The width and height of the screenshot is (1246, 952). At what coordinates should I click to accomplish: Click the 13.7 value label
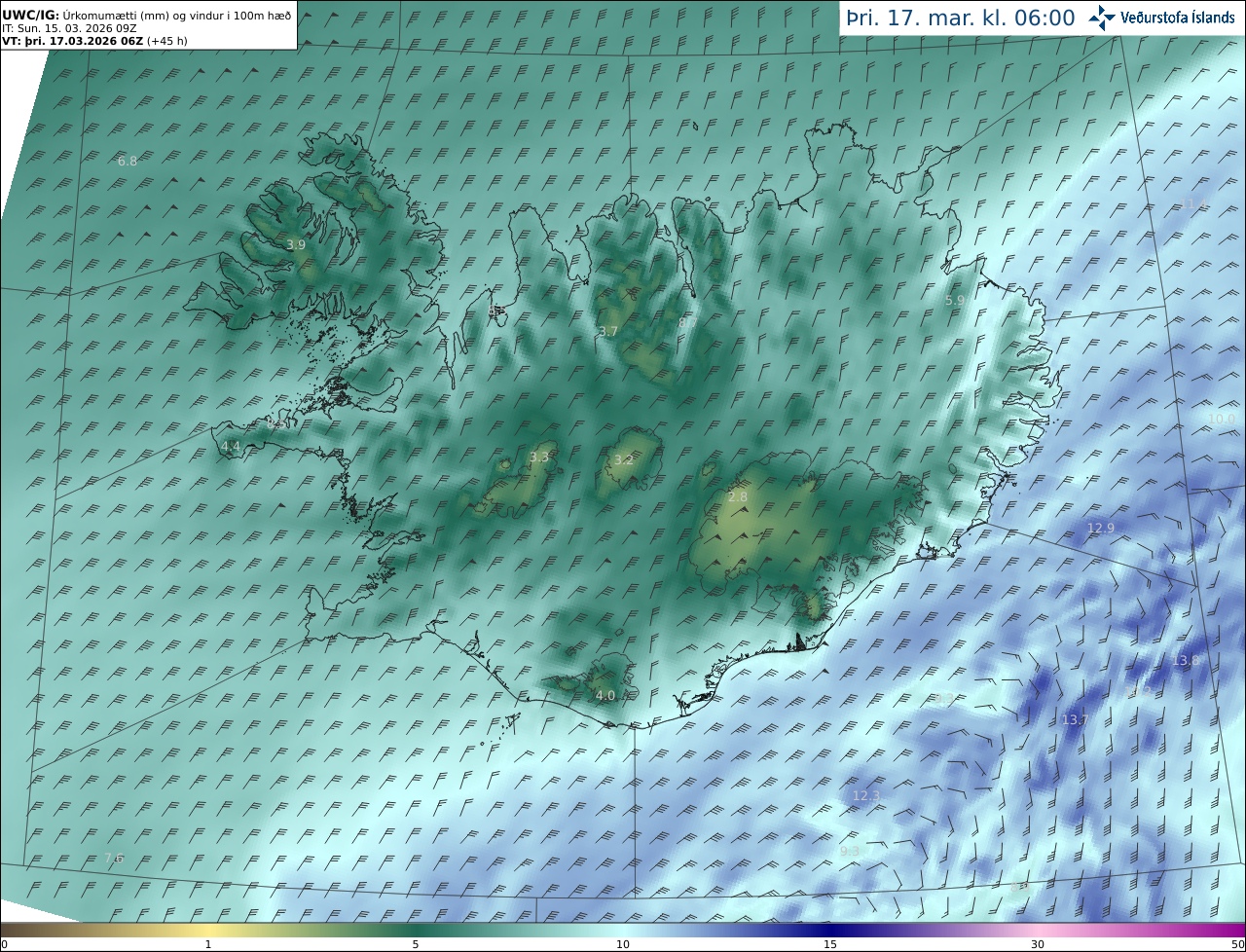pyautogui.click(x=1075, y=720)
